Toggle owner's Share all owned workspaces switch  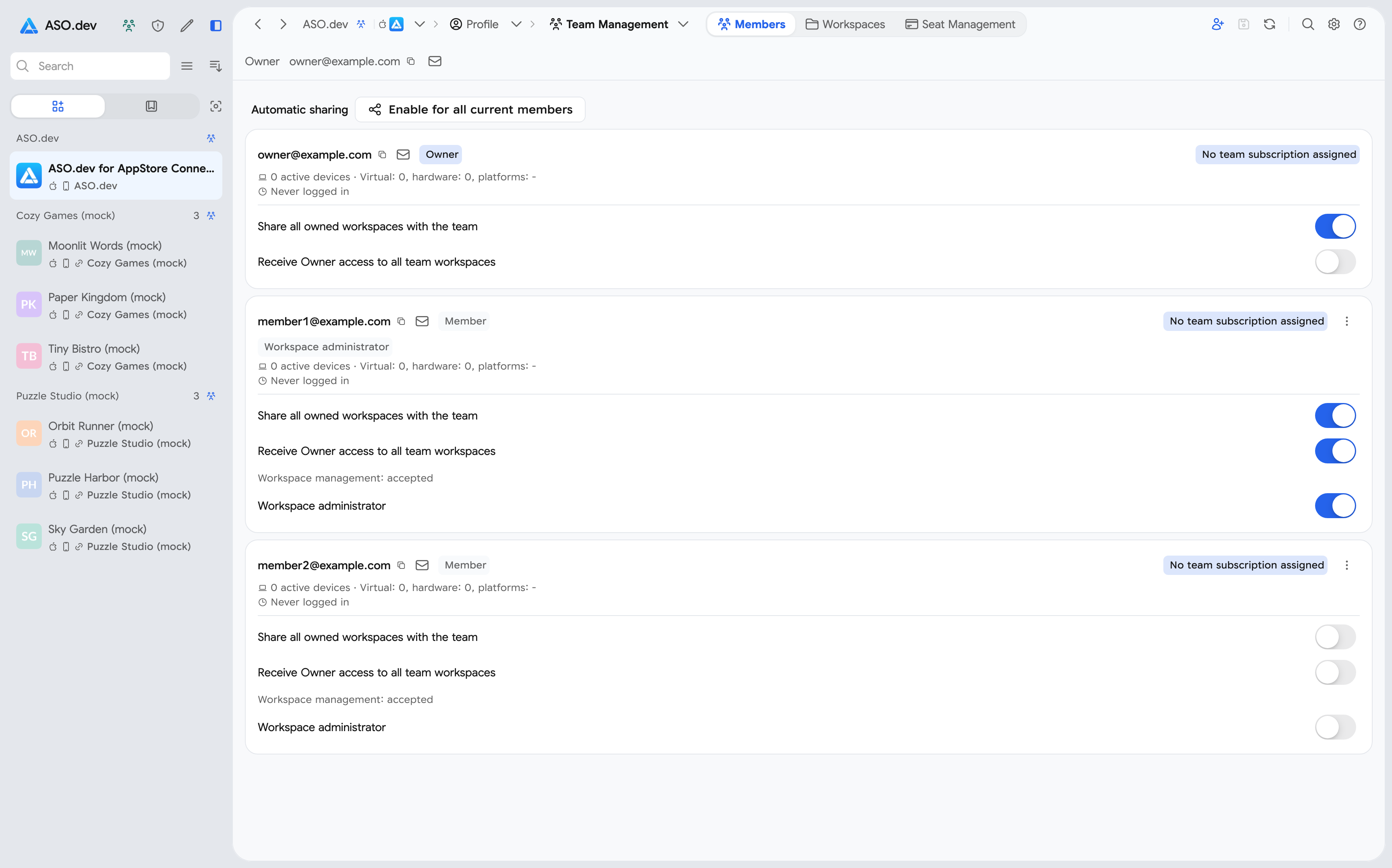click(1335, 226)
